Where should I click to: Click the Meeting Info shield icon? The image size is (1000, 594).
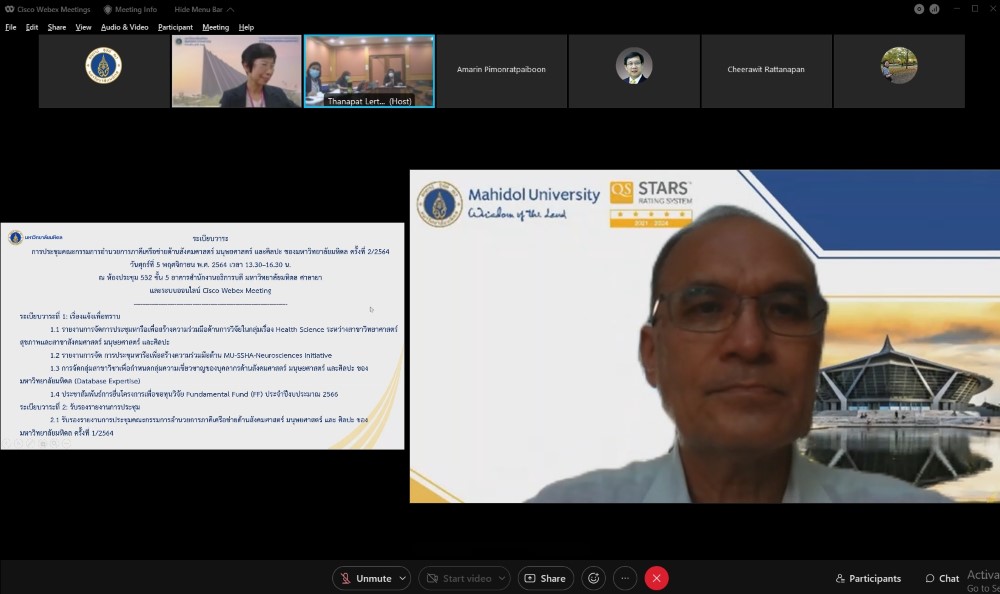(108, 9)
